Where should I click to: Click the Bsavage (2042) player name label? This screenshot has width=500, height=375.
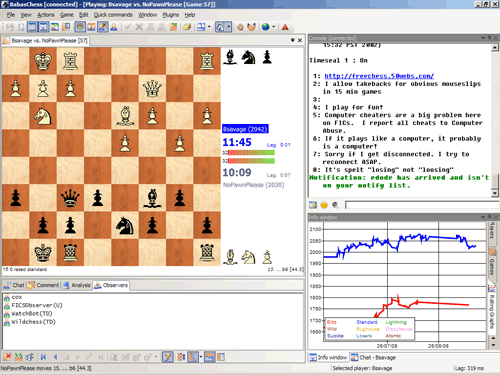(x=245, y=129)
